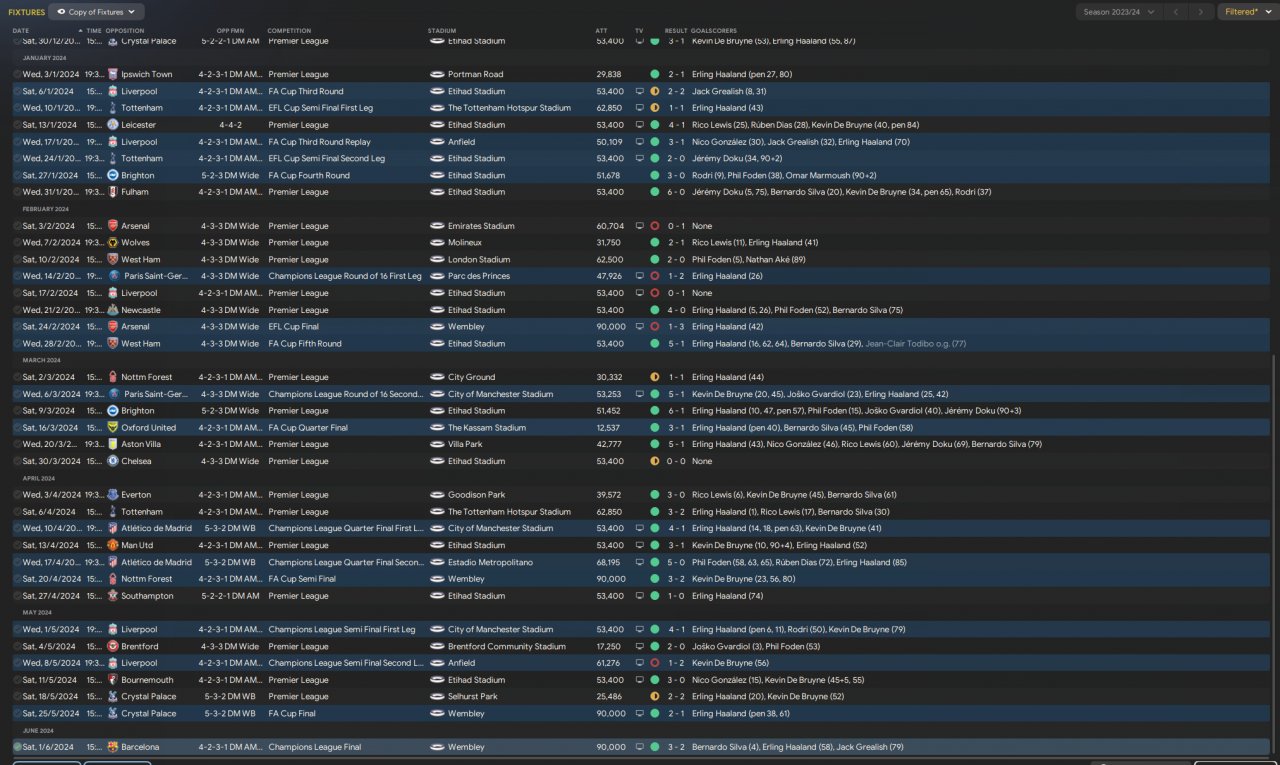Click the green win indicator in Everton row

[x=654, y=495]
